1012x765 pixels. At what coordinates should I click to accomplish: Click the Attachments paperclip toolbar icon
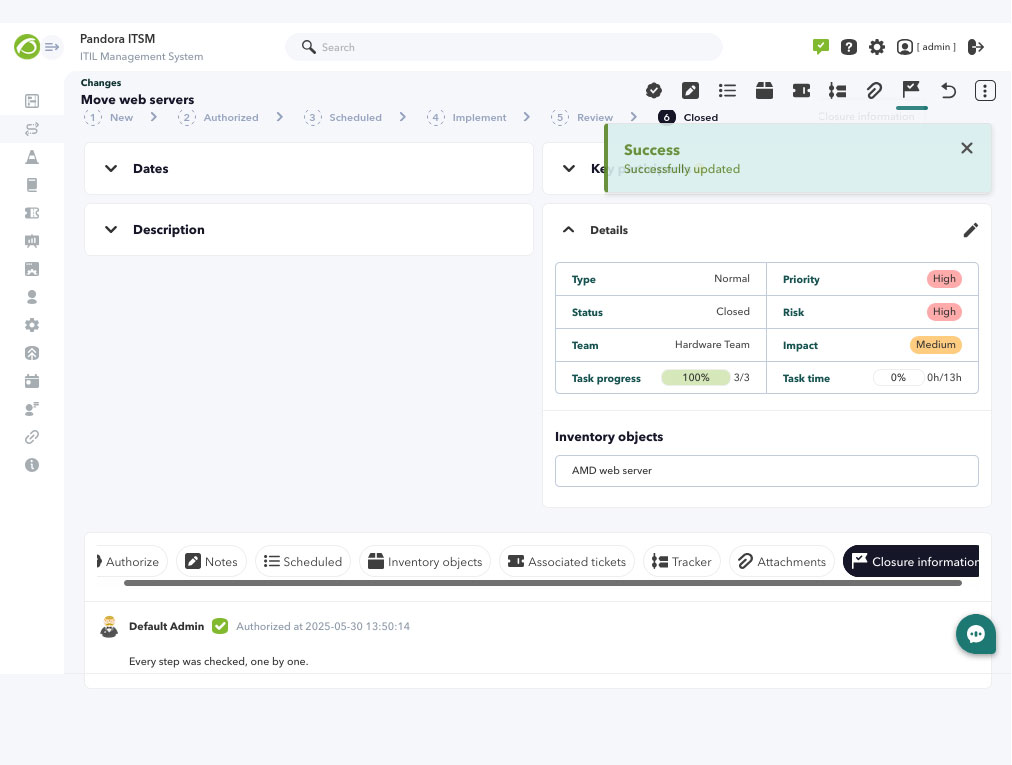pos(875,90)
